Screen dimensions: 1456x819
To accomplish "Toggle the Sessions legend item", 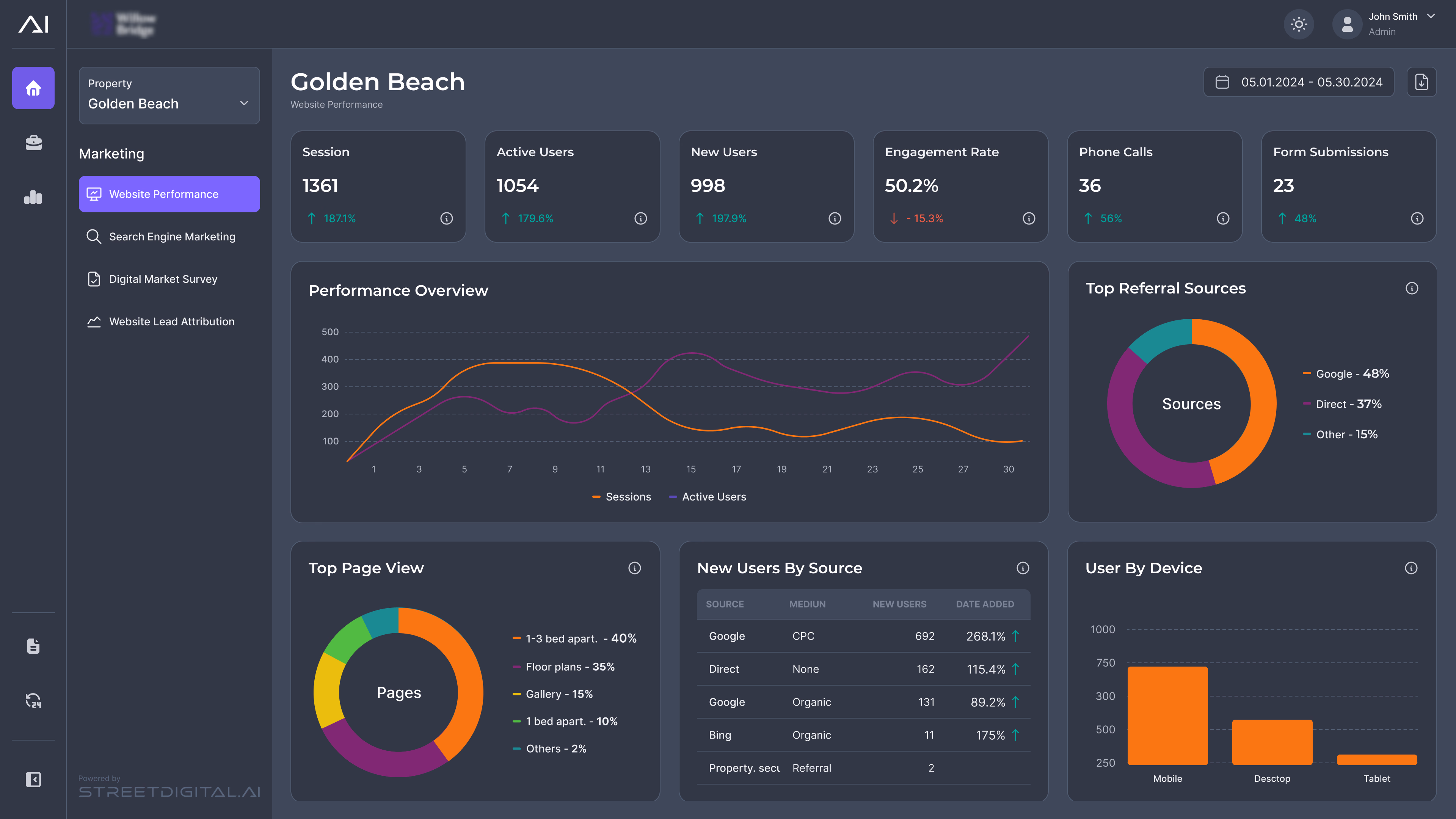I will tap(621, 497).
